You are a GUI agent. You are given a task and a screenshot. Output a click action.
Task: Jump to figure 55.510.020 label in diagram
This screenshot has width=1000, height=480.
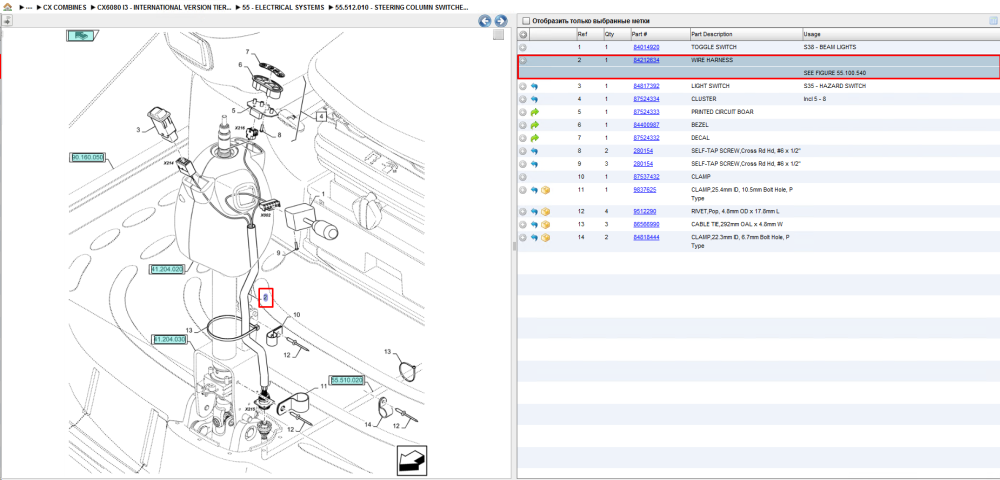point(346,380)
